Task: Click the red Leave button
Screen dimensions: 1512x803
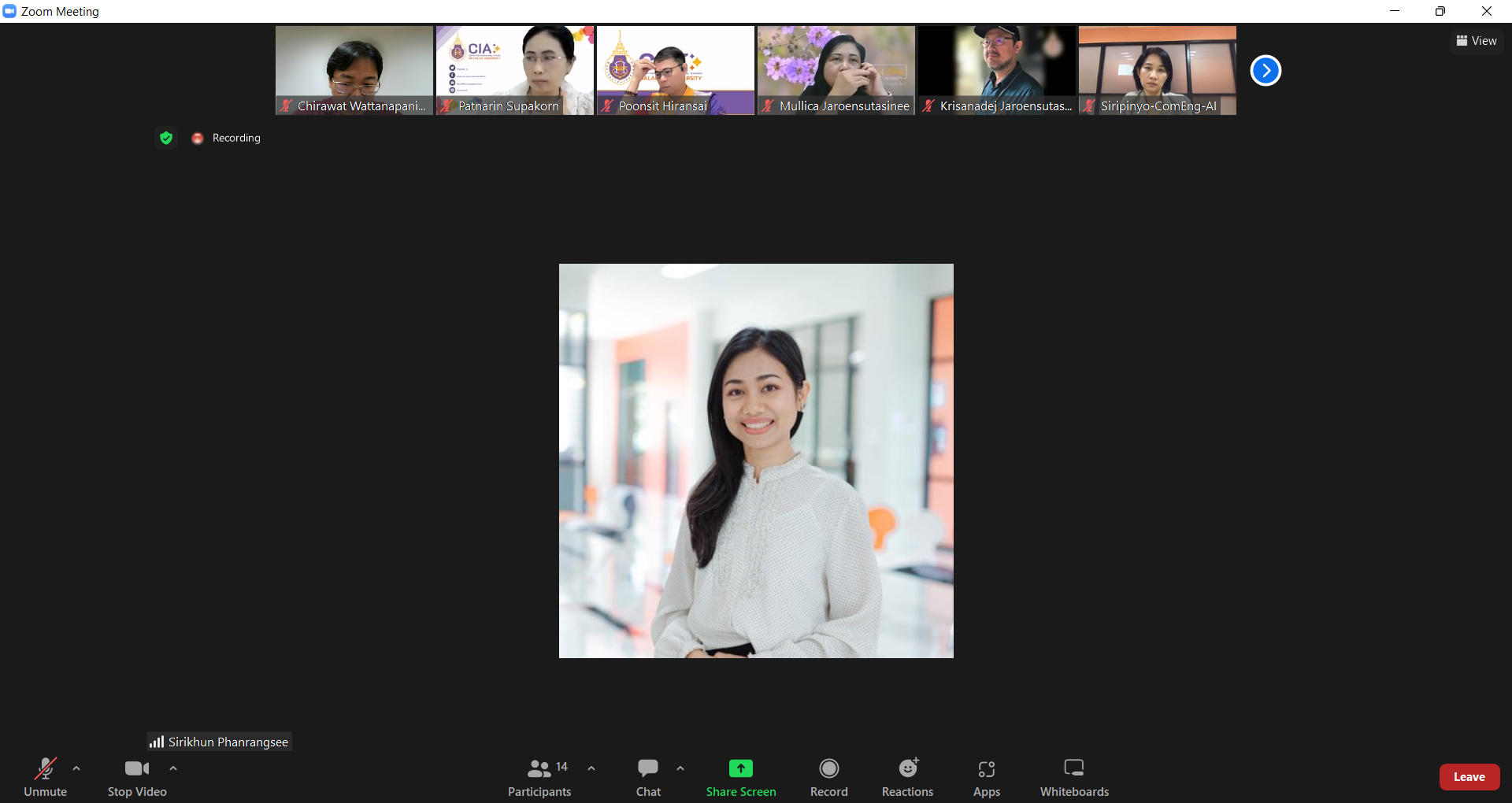Action: coord(1469,777)
